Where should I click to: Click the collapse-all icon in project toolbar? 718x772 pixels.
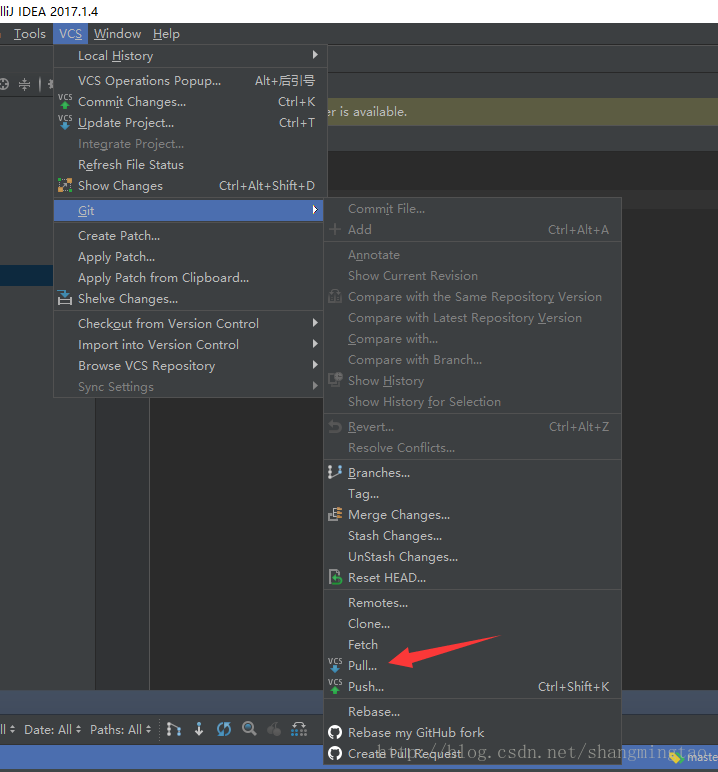click(x=24, y=84)
